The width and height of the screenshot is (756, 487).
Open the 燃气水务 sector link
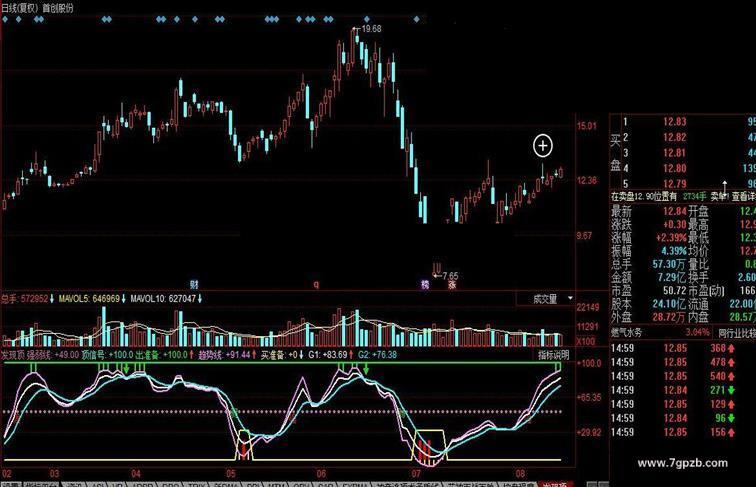627,333
